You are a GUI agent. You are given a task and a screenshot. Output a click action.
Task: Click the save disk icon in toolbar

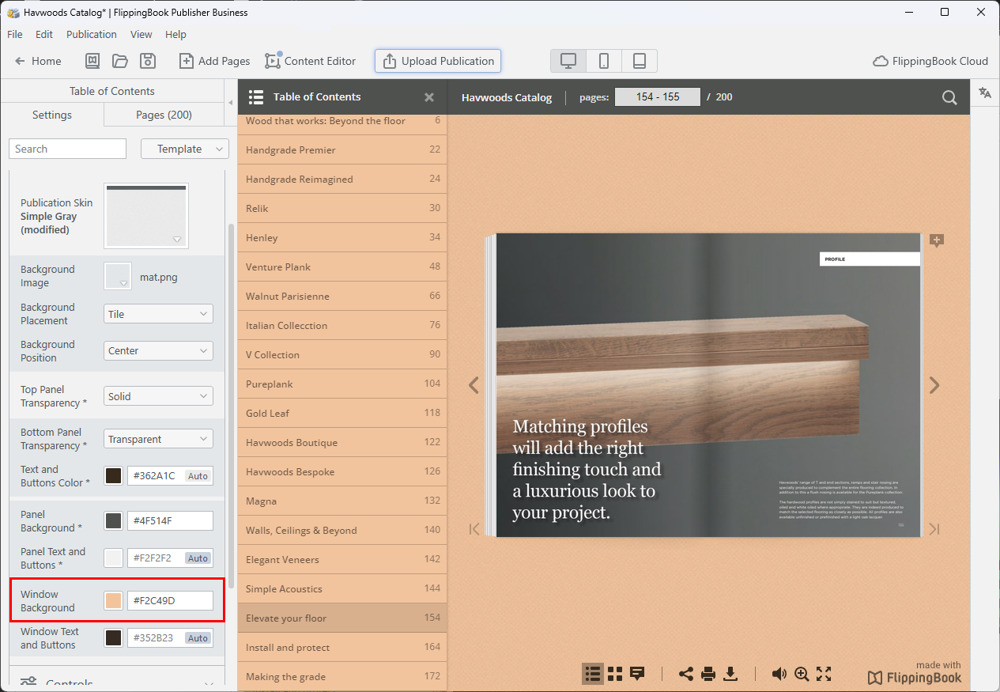click(148, 61)
